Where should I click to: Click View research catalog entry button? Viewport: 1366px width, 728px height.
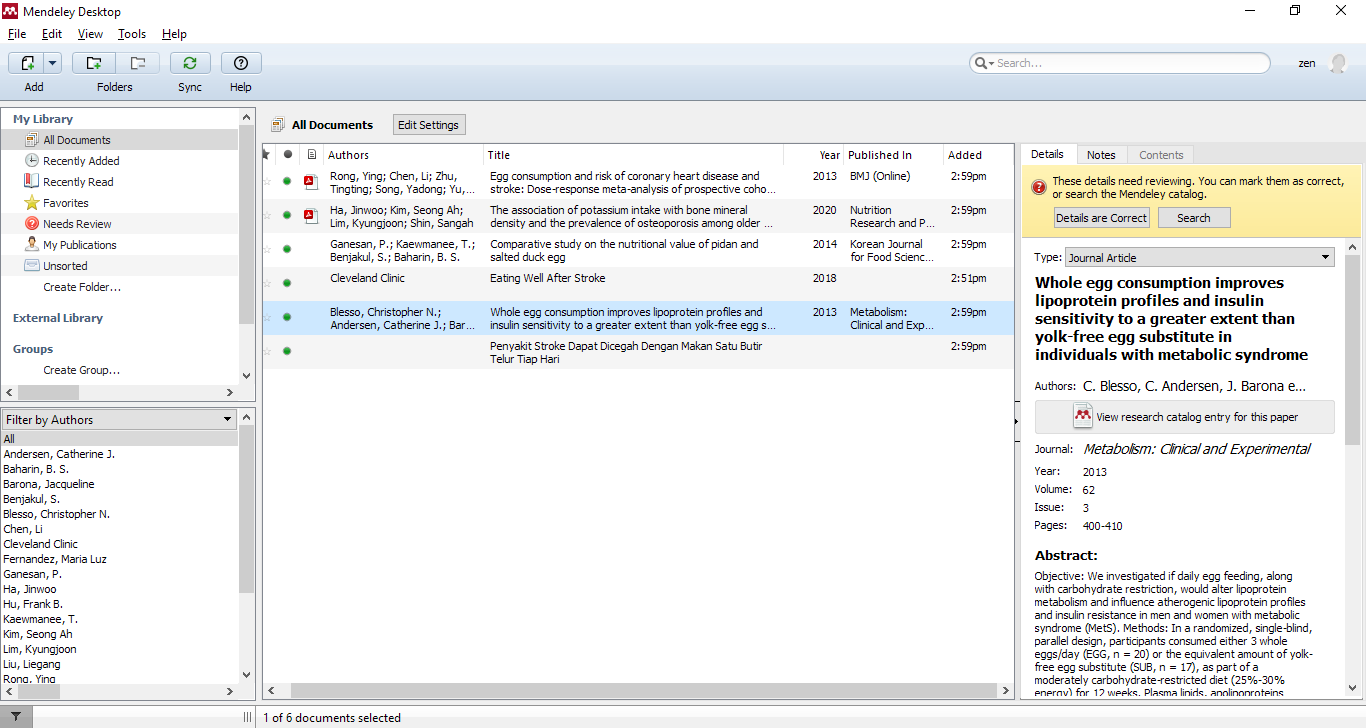[x=1185, y=417]
